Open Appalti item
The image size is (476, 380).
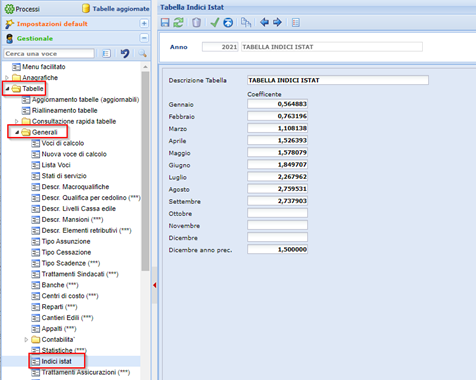coord(54,329)
